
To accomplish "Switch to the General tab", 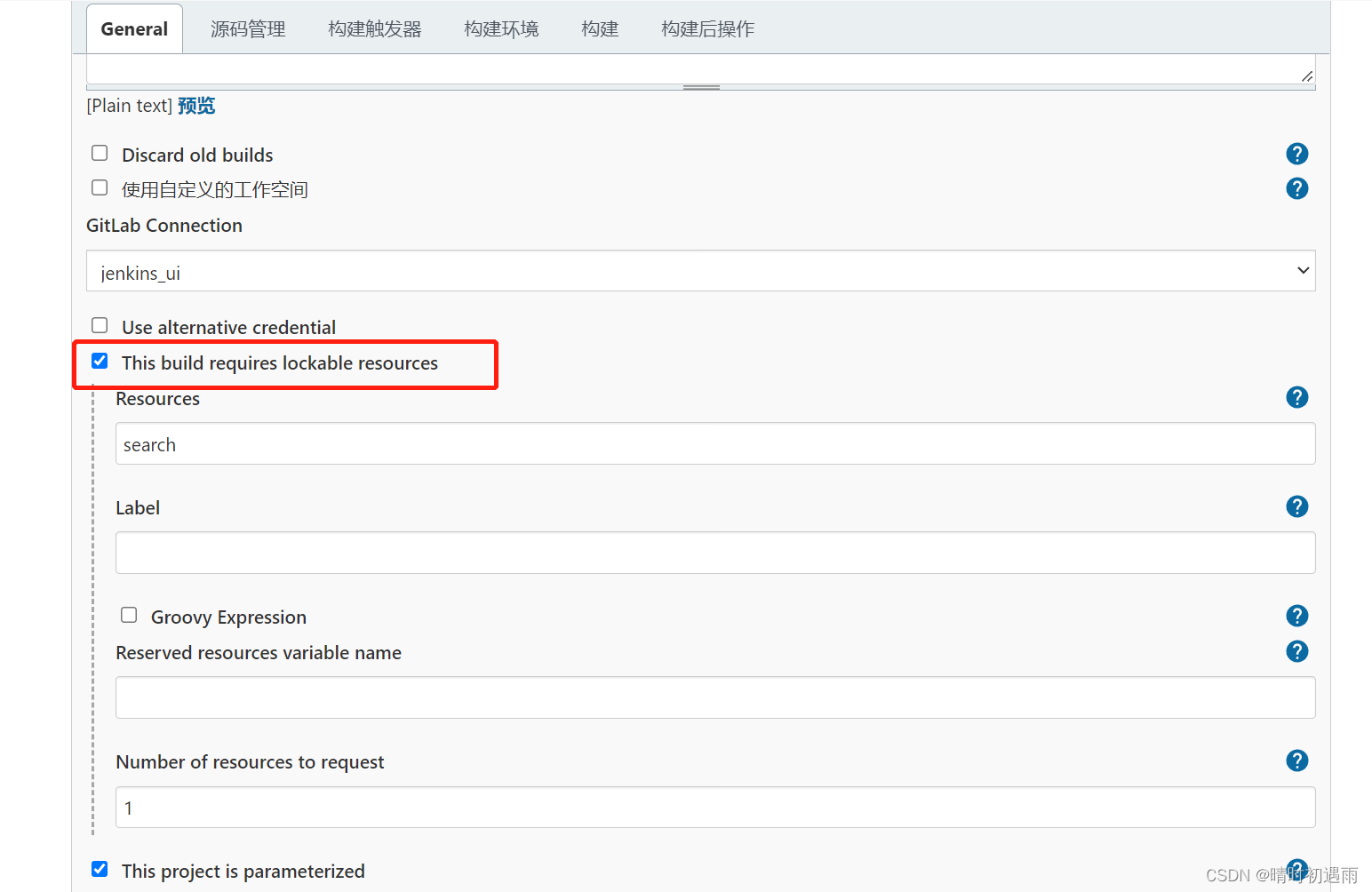I will click(134, 29).
